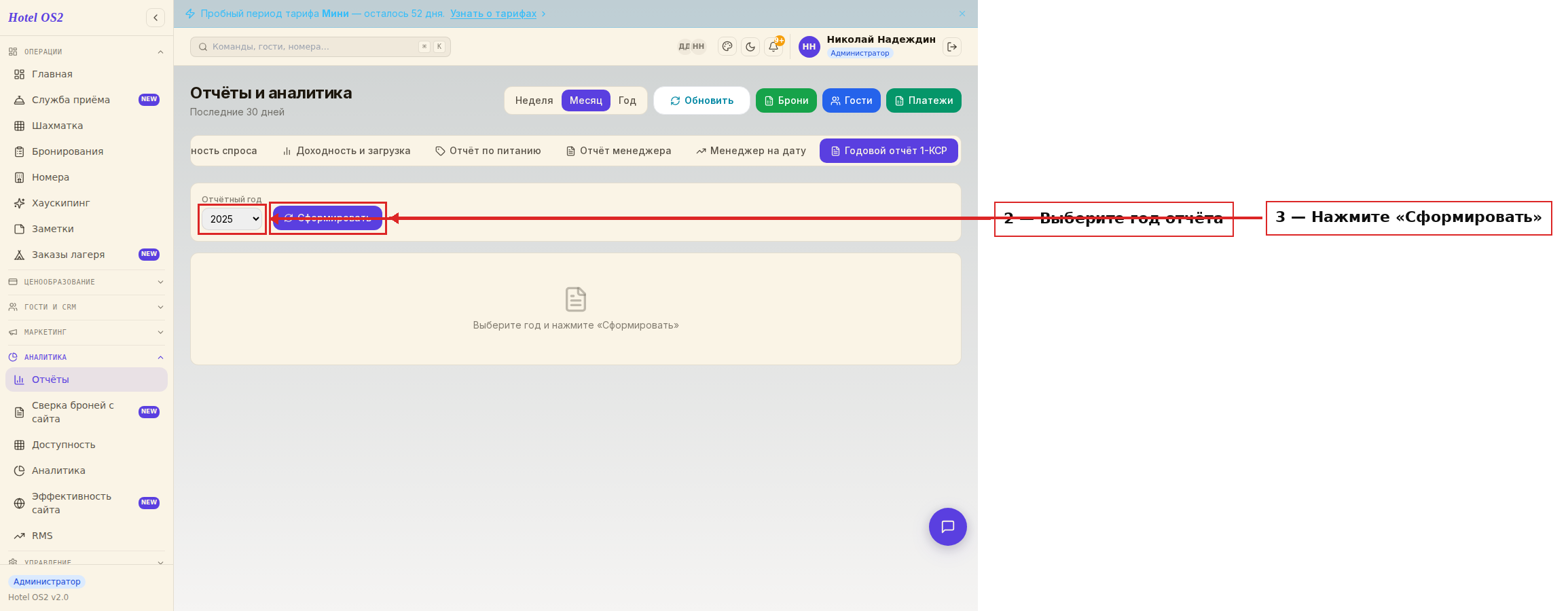The image size is (1568, 611).
Task: Switch period to Год
Action: click(x=627, y=100)
